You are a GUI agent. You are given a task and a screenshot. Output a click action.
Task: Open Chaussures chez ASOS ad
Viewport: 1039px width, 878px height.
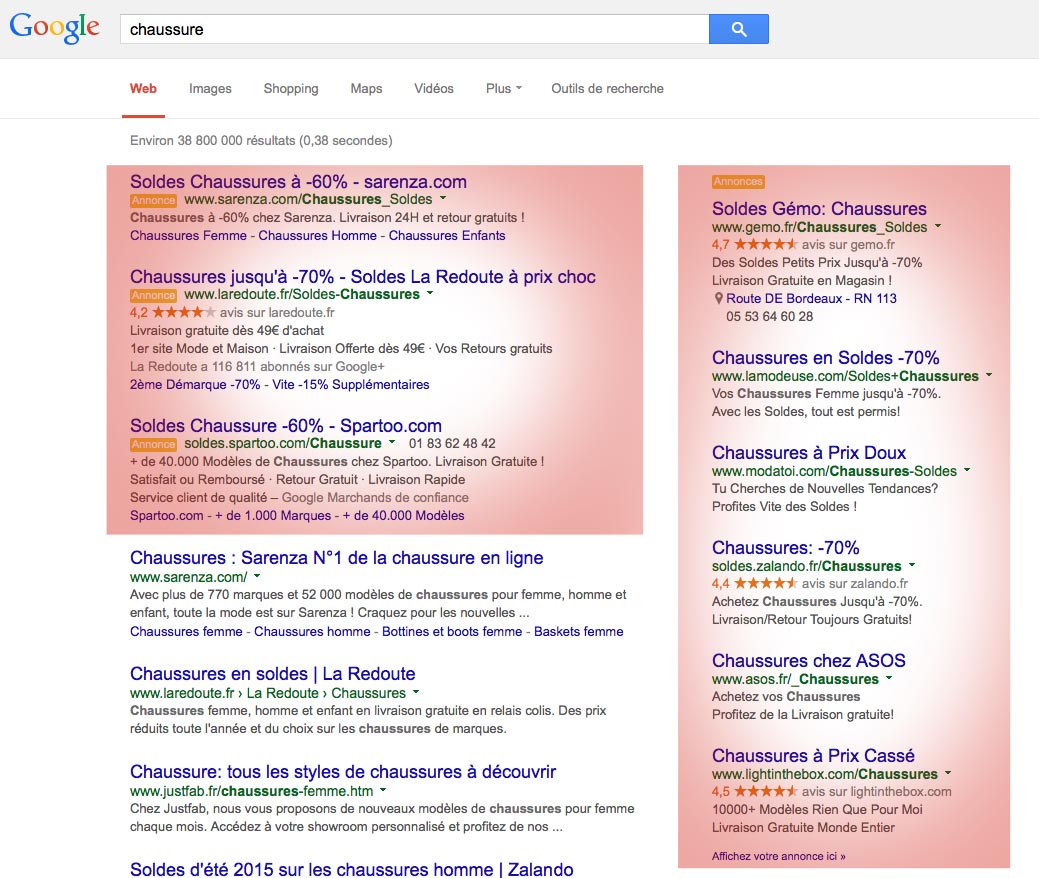(x=808, y=661)
